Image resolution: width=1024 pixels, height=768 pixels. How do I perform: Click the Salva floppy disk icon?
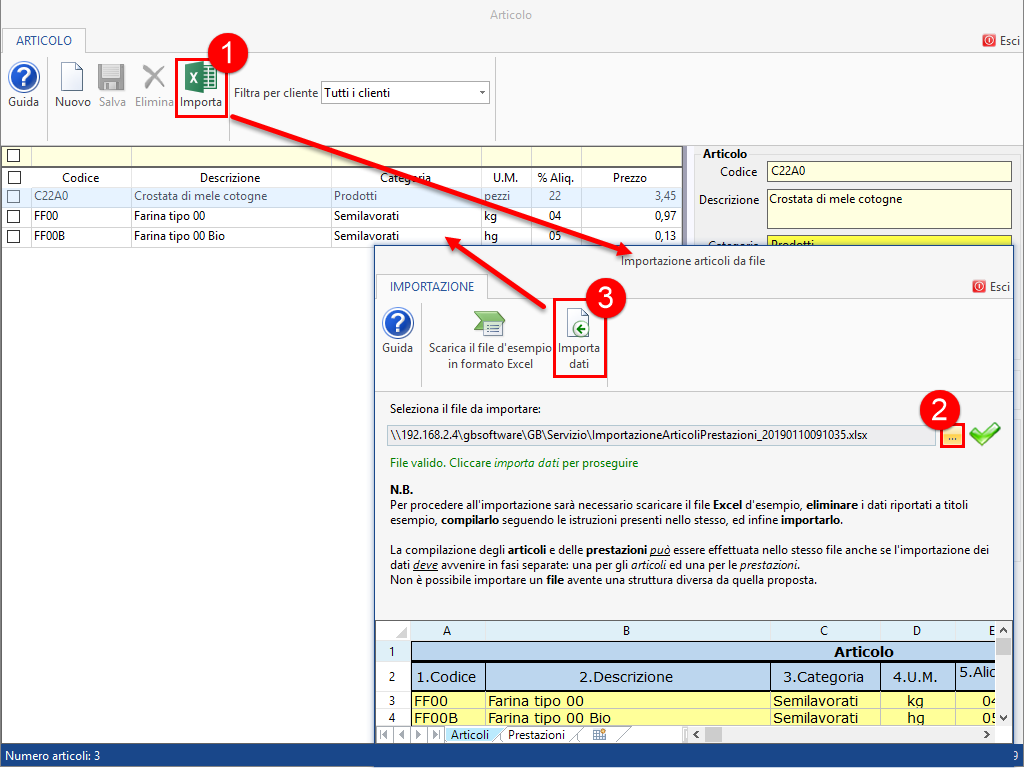point(112,78)
